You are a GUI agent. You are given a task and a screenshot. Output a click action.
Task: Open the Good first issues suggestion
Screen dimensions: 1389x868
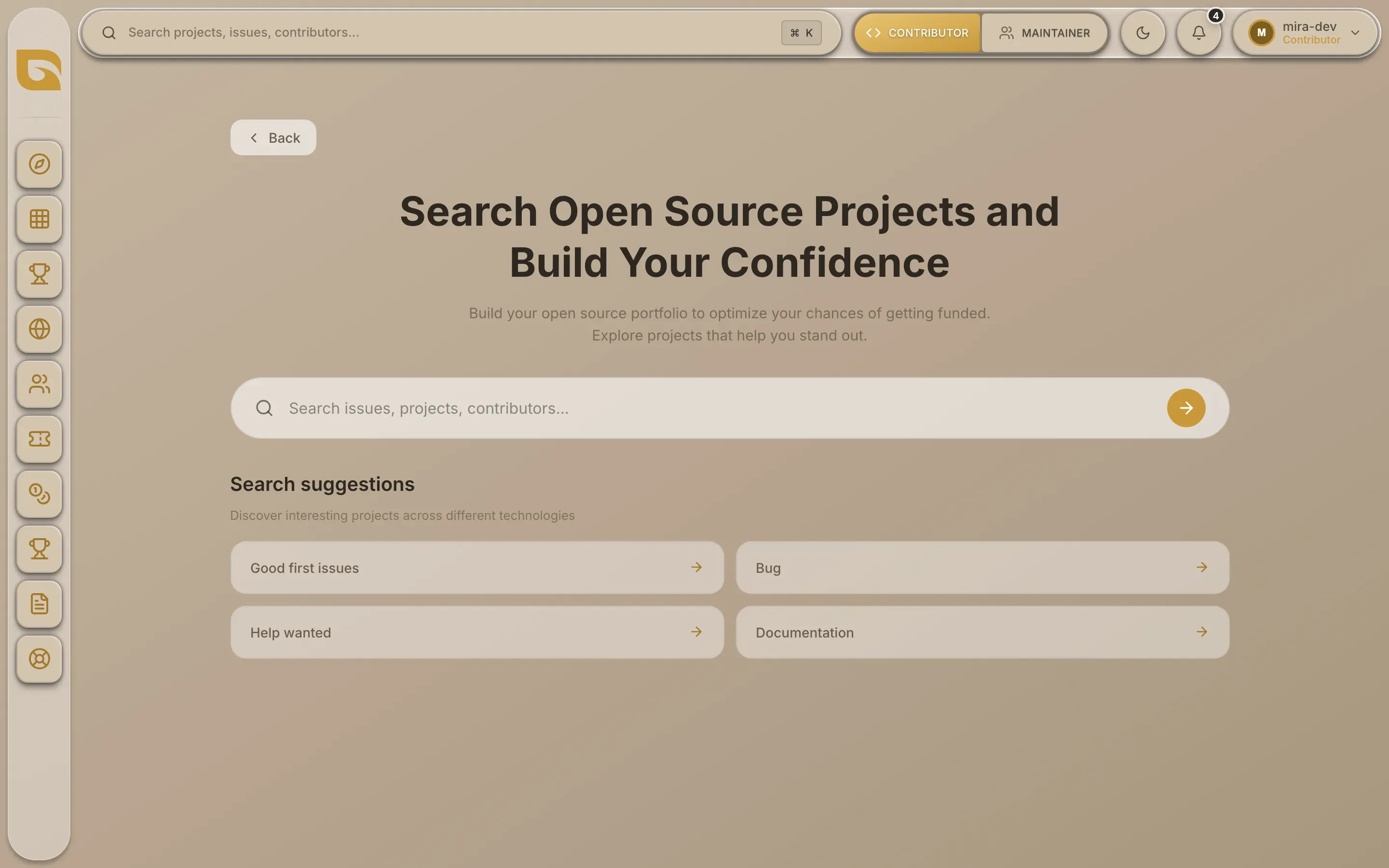477,568
